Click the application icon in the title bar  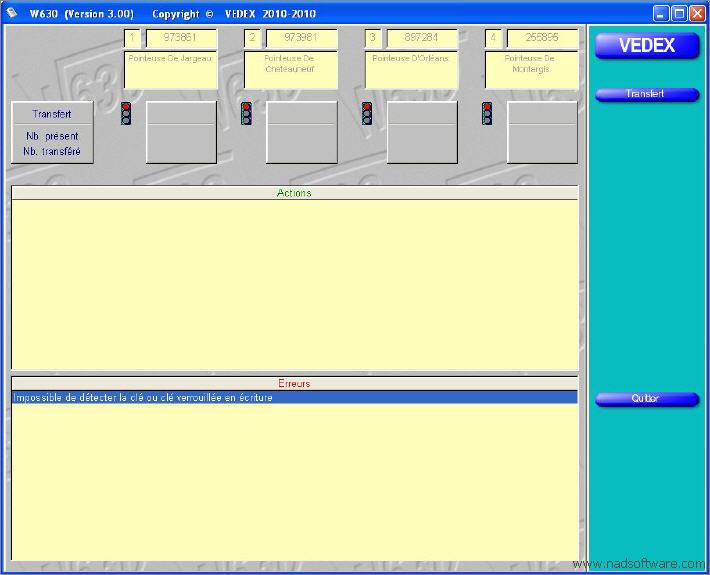[12, 13]
